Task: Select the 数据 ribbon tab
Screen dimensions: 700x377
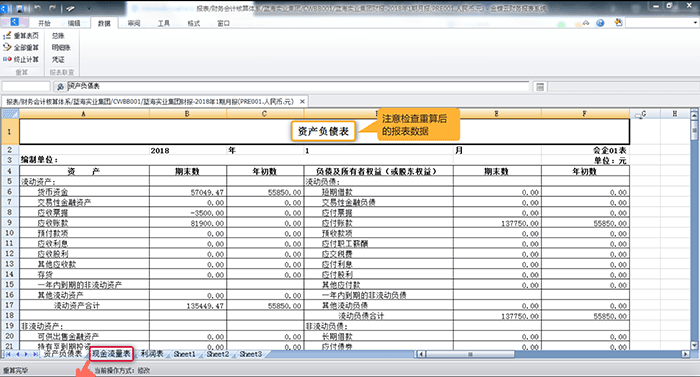Action: [104, 23]
